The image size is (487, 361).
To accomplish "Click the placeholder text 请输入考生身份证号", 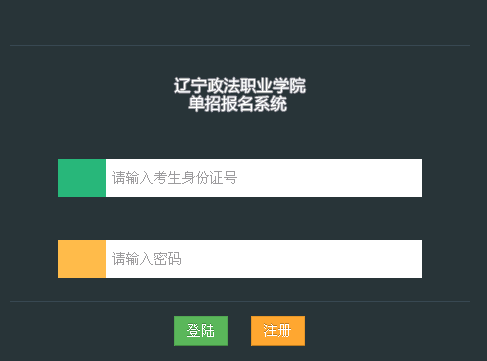I will click(174, 178).
